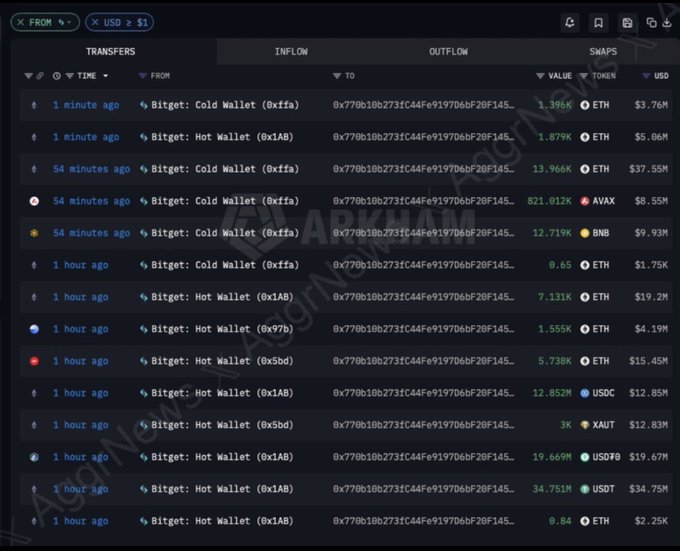Screen dimensions: 680x551
Task: Click the $12.83M USD amount
Action: (648, 425)
